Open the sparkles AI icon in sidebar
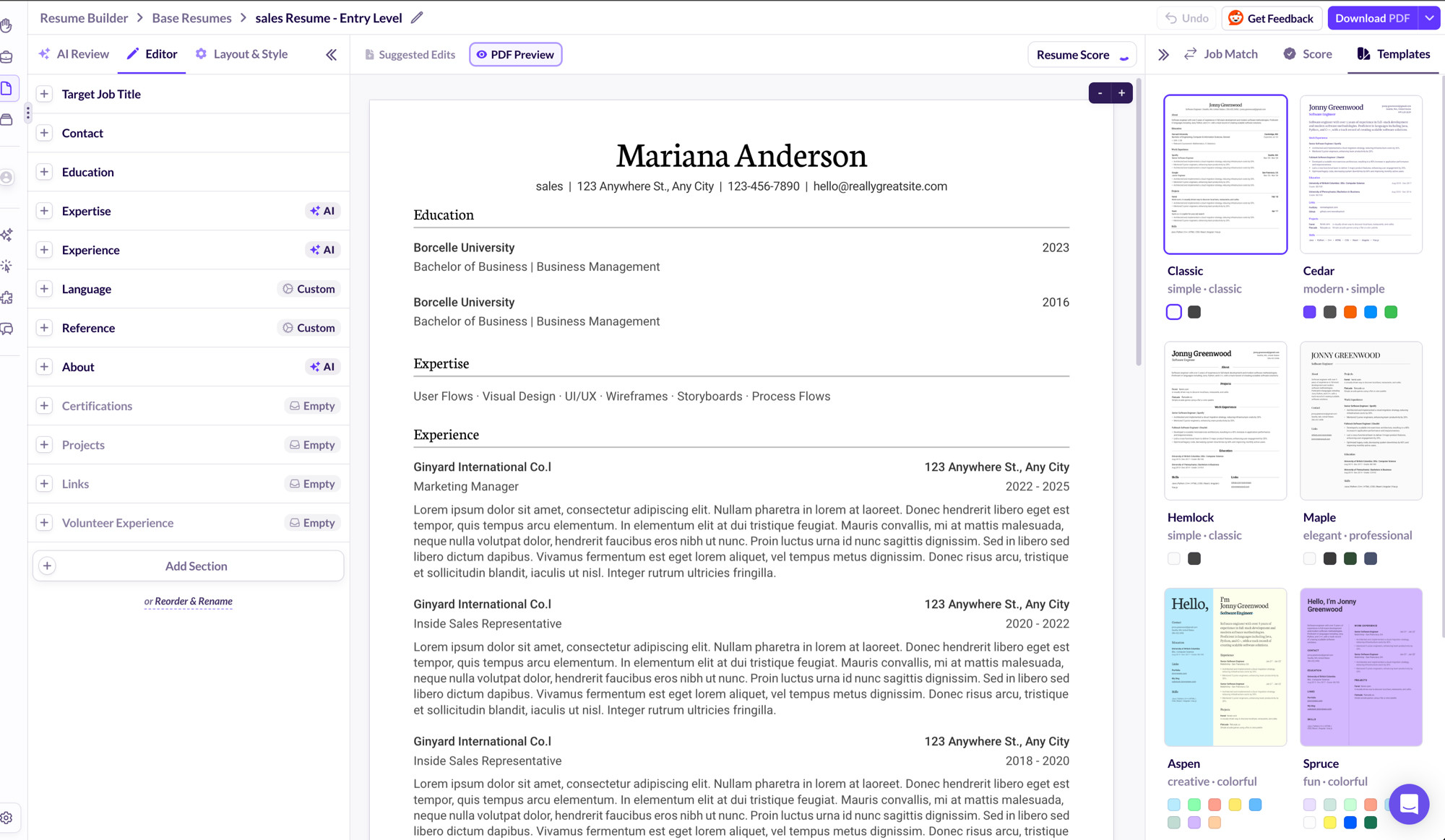Image resolution: width=1445 pixels, height=840 pixels. (7, 235)
